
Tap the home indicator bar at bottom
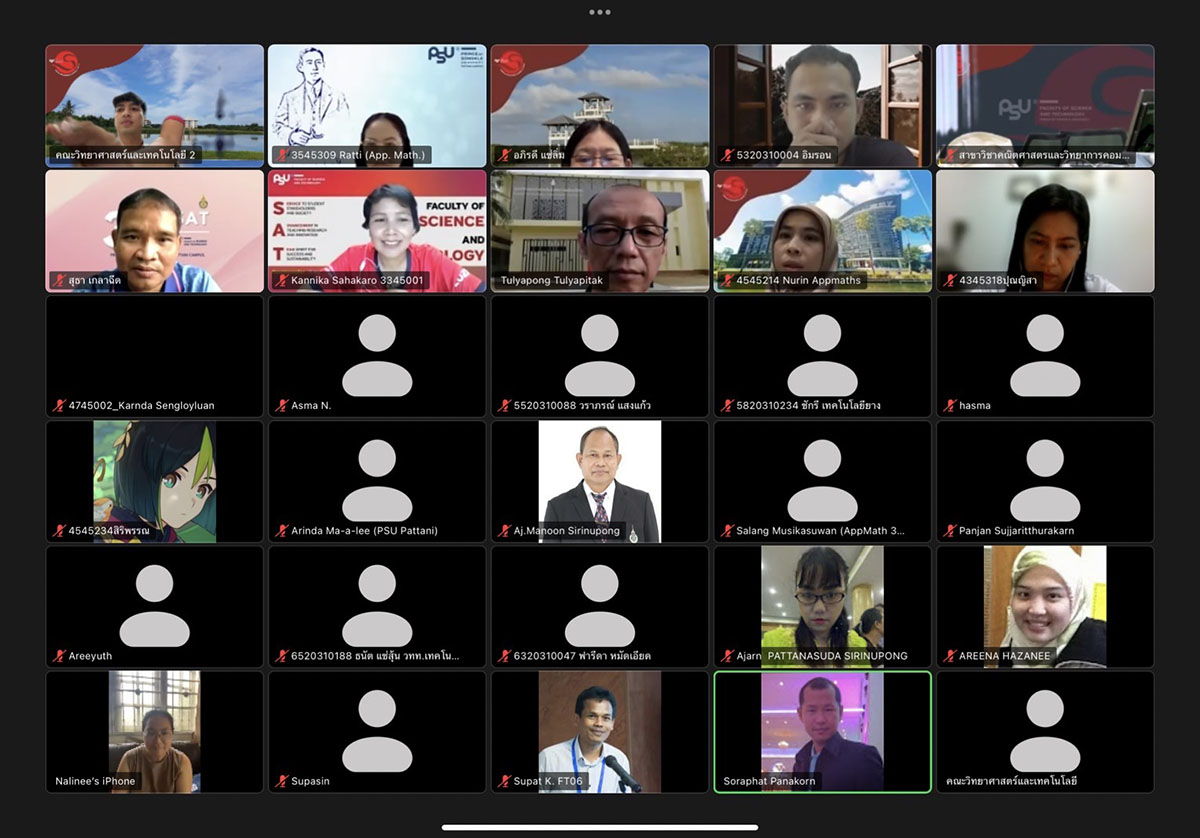[x=600, y=827]
